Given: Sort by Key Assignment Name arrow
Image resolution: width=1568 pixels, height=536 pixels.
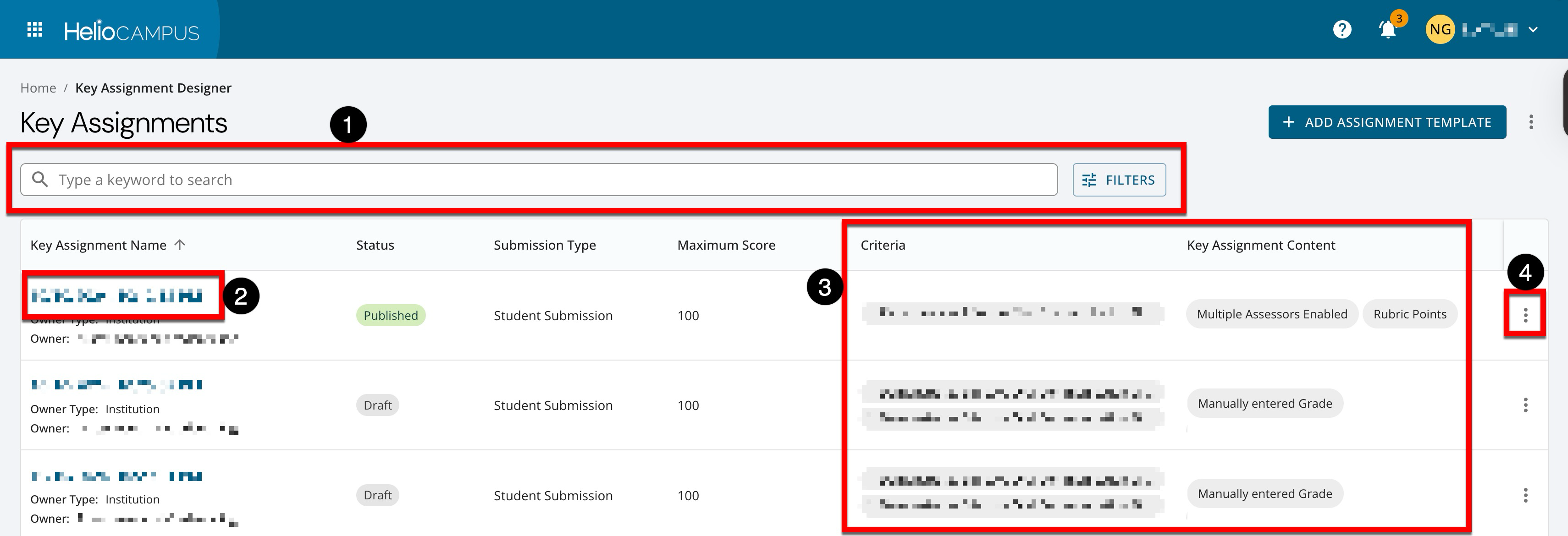Looking at the screenshot, I should point(180,245).
